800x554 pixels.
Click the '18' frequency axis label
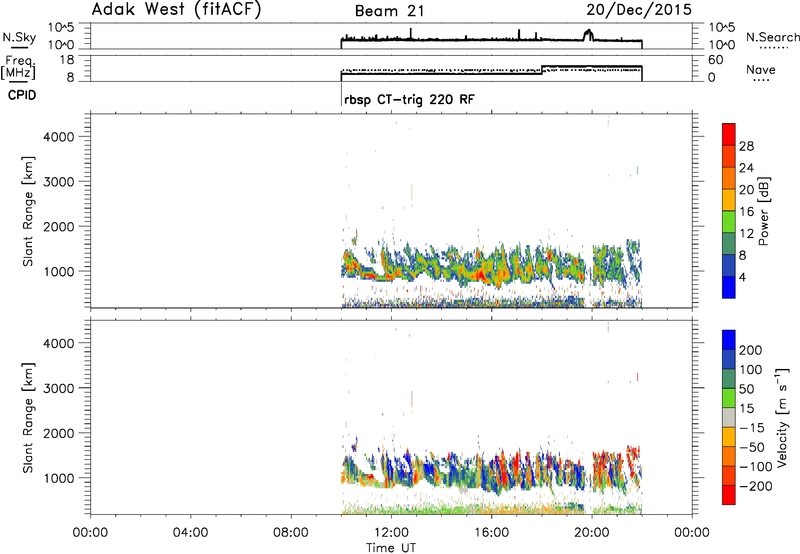point(67,60)
